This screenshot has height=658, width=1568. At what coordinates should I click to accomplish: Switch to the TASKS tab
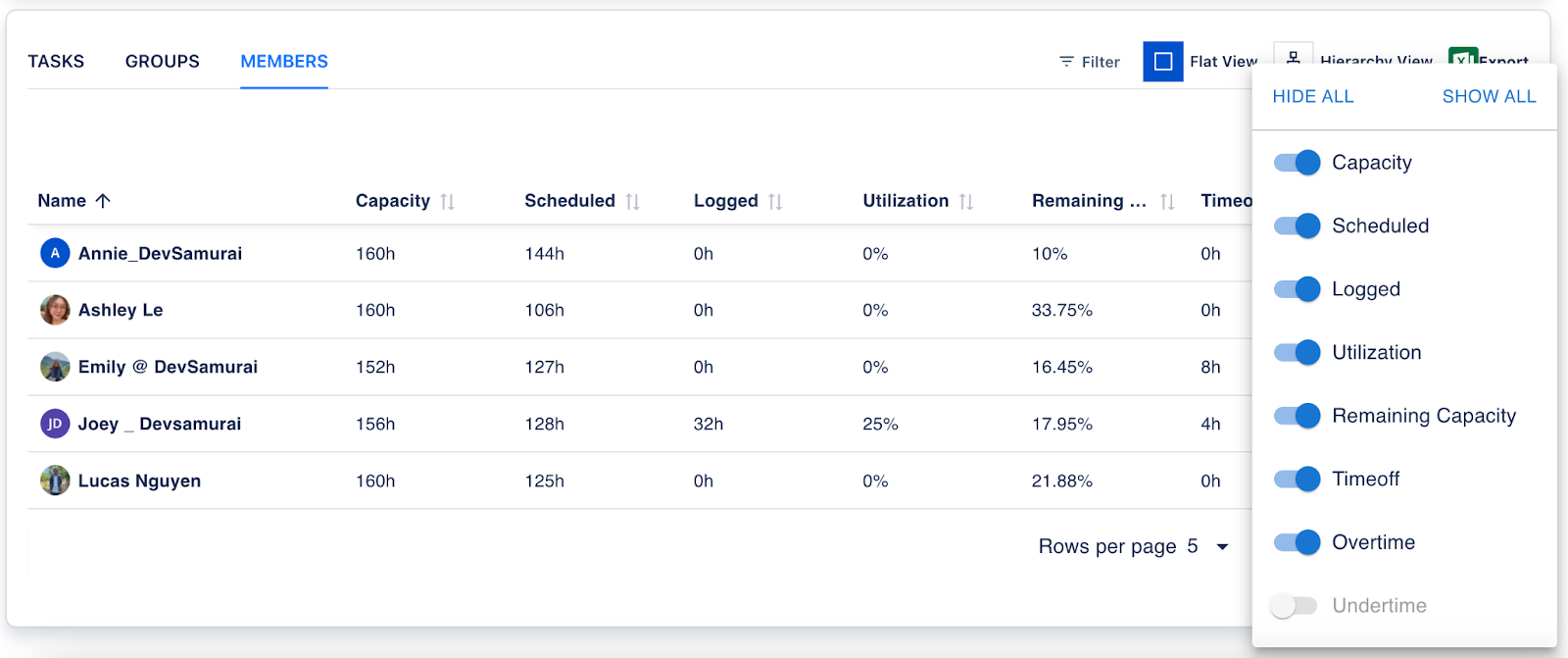[x=56, y=62]
